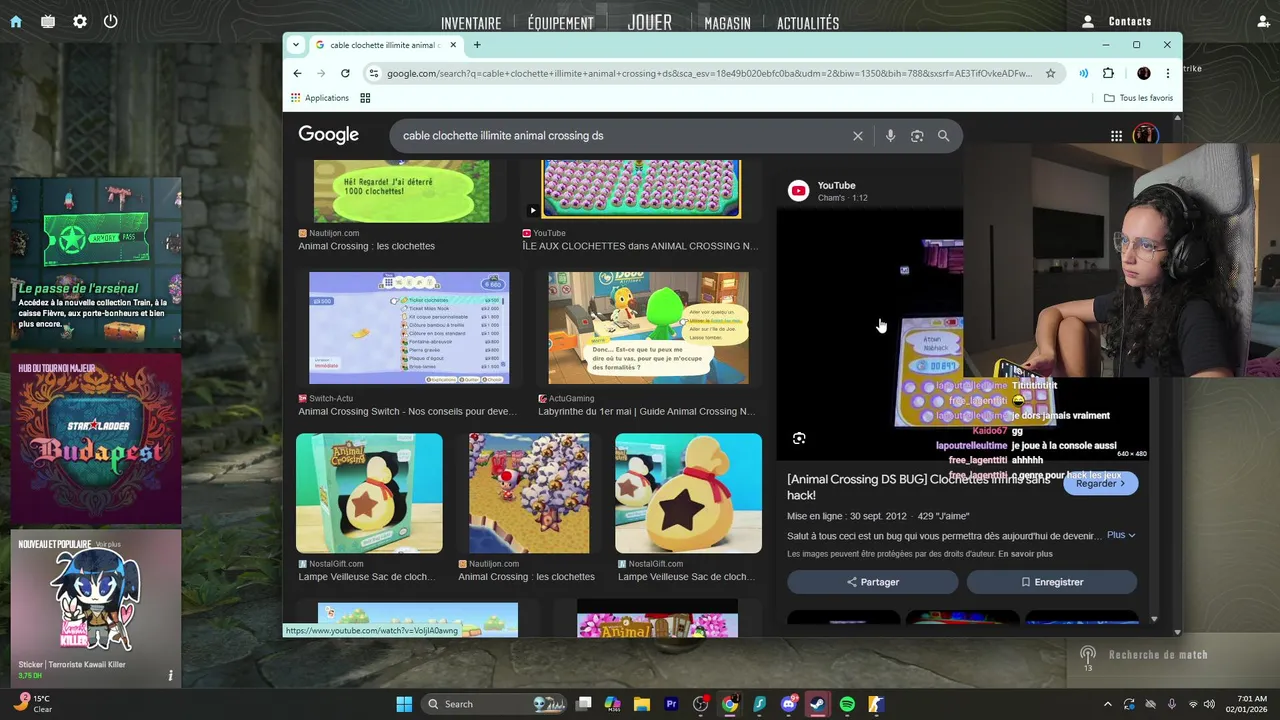
Task: Start Google voice search
Action: click(x=890, y=136)
